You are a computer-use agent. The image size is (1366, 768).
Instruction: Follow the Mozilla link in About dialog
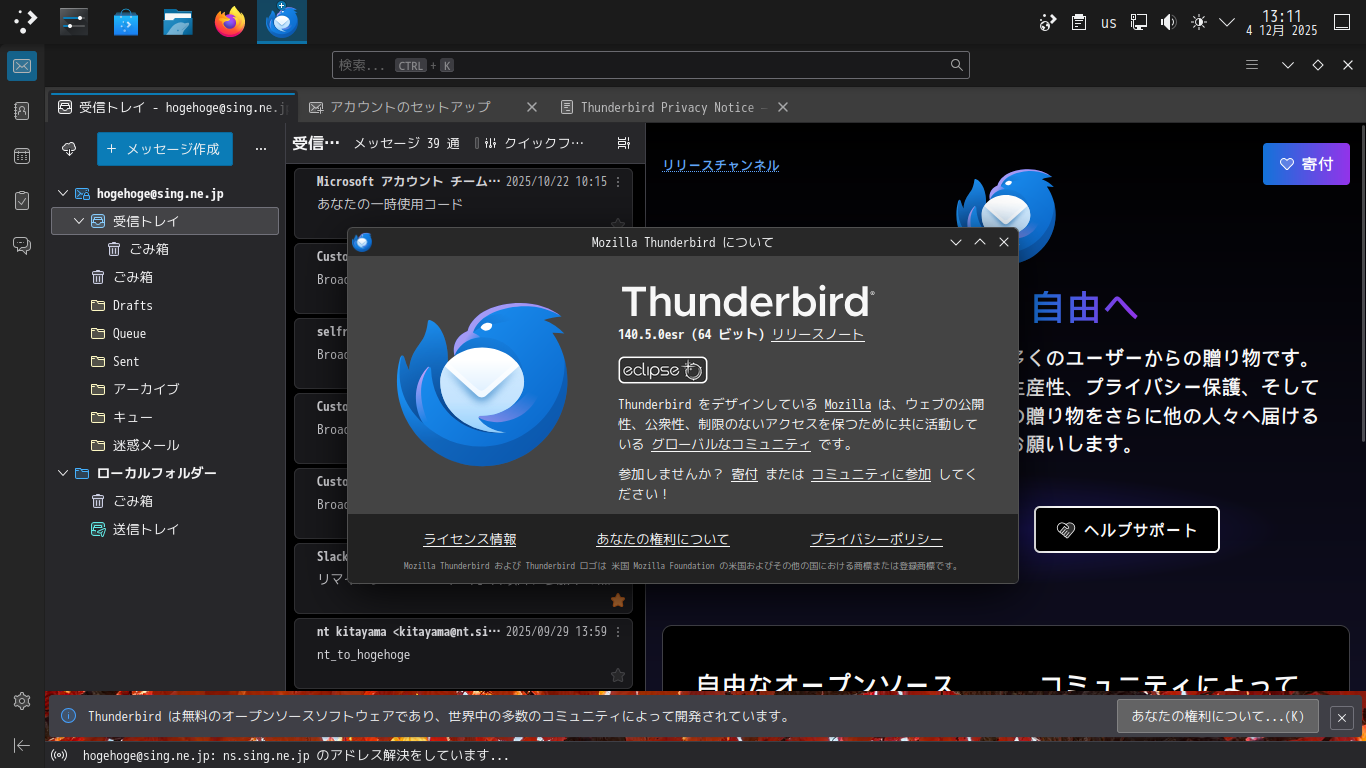click(848, 405)
